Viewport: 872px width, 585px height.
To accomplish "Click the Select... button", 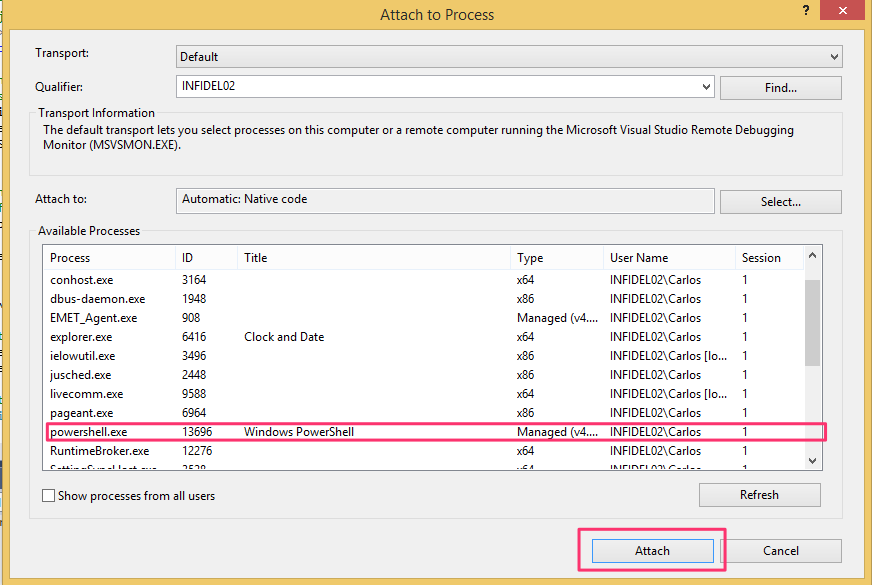I will coord(780,201).
